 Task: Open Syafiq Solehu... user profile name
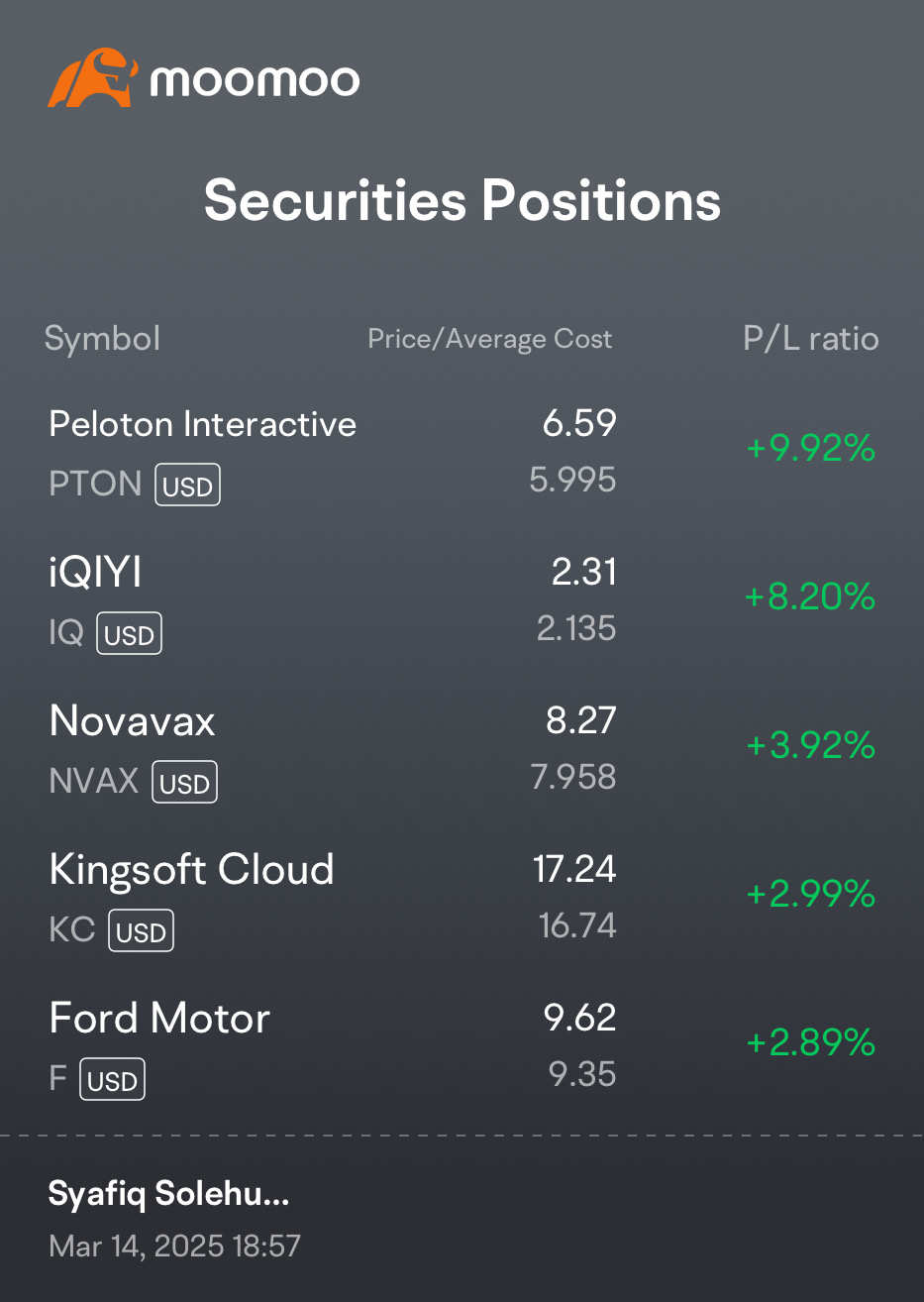point(169,1194)
